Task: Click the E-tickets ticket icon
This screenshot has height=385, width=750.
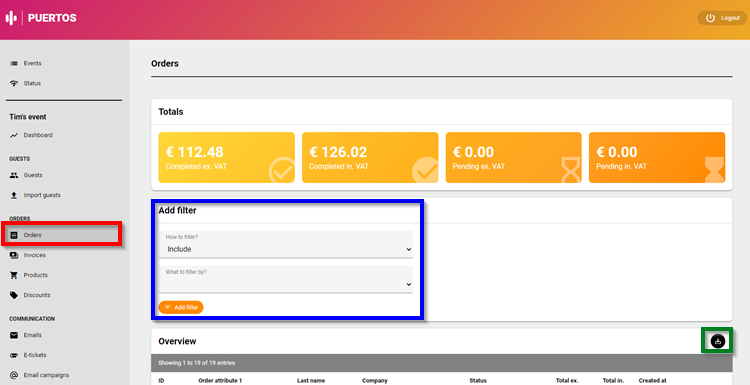Action: coord(14,355)
